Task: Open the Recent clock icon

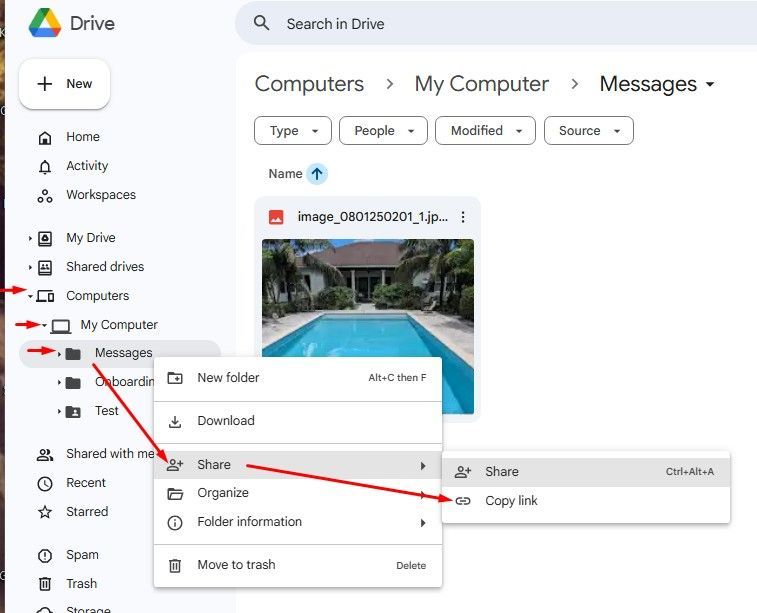Action: (45, 484)
